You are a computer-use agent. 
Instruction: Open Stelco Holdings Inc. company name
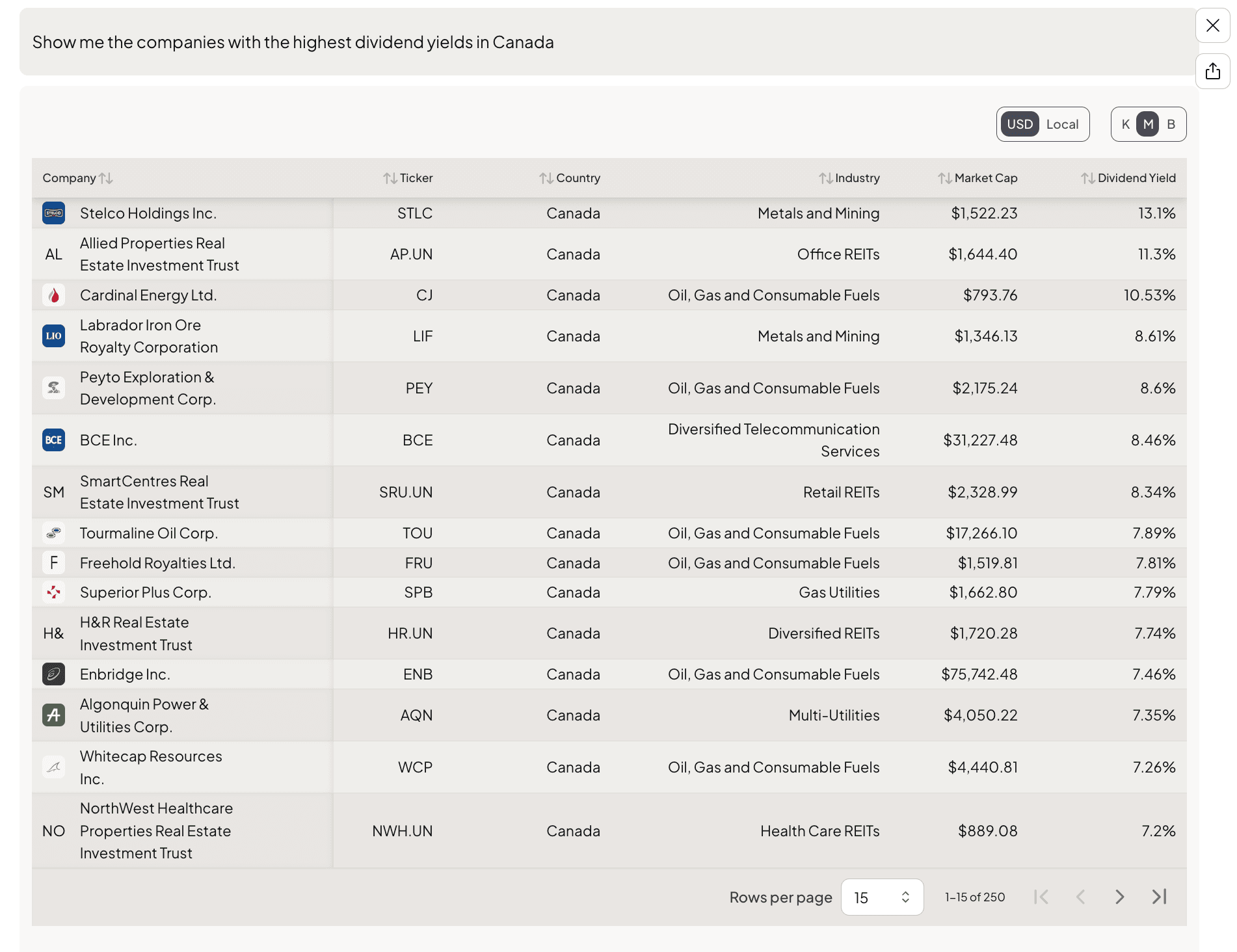tap(148, 213)
